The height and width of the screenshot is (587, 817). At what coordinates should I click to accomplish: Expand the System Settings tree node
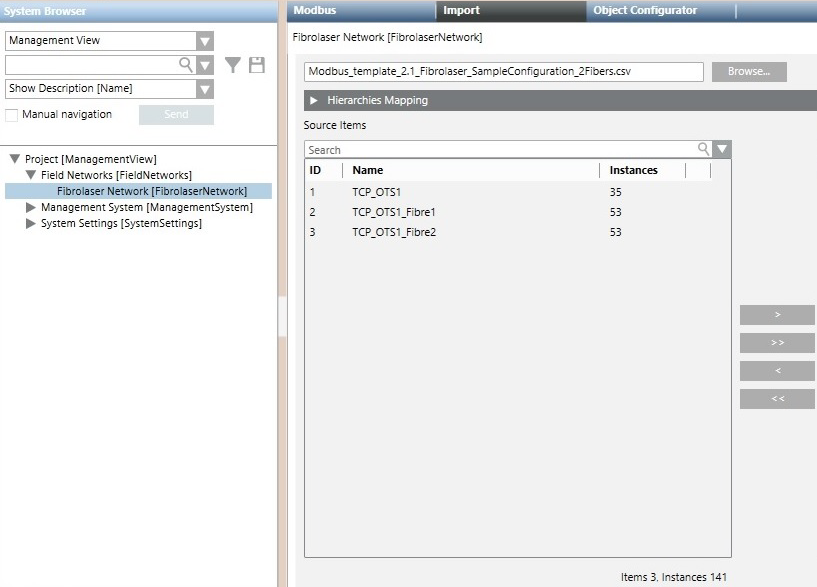(x=31, y=224)
